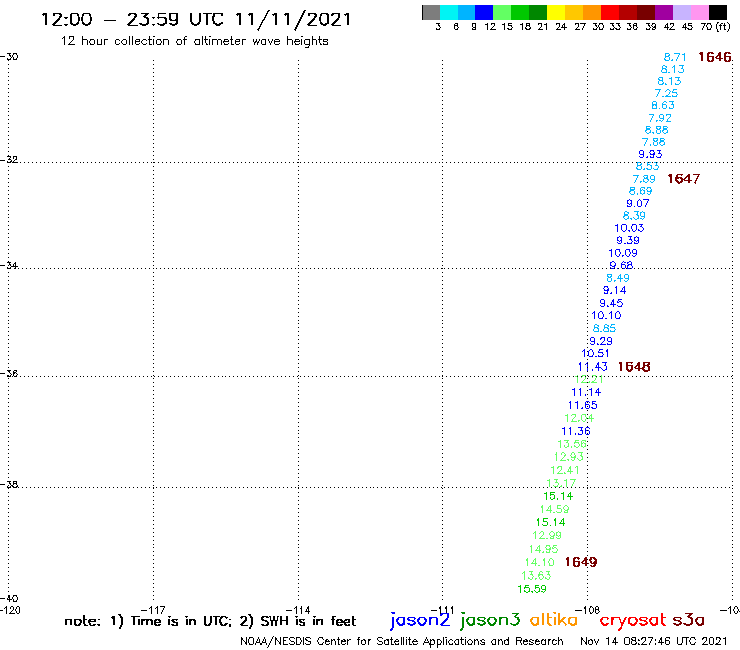Click the wave height value '7.25'
This screenshot has height=650, width=740.
(666, 93)
